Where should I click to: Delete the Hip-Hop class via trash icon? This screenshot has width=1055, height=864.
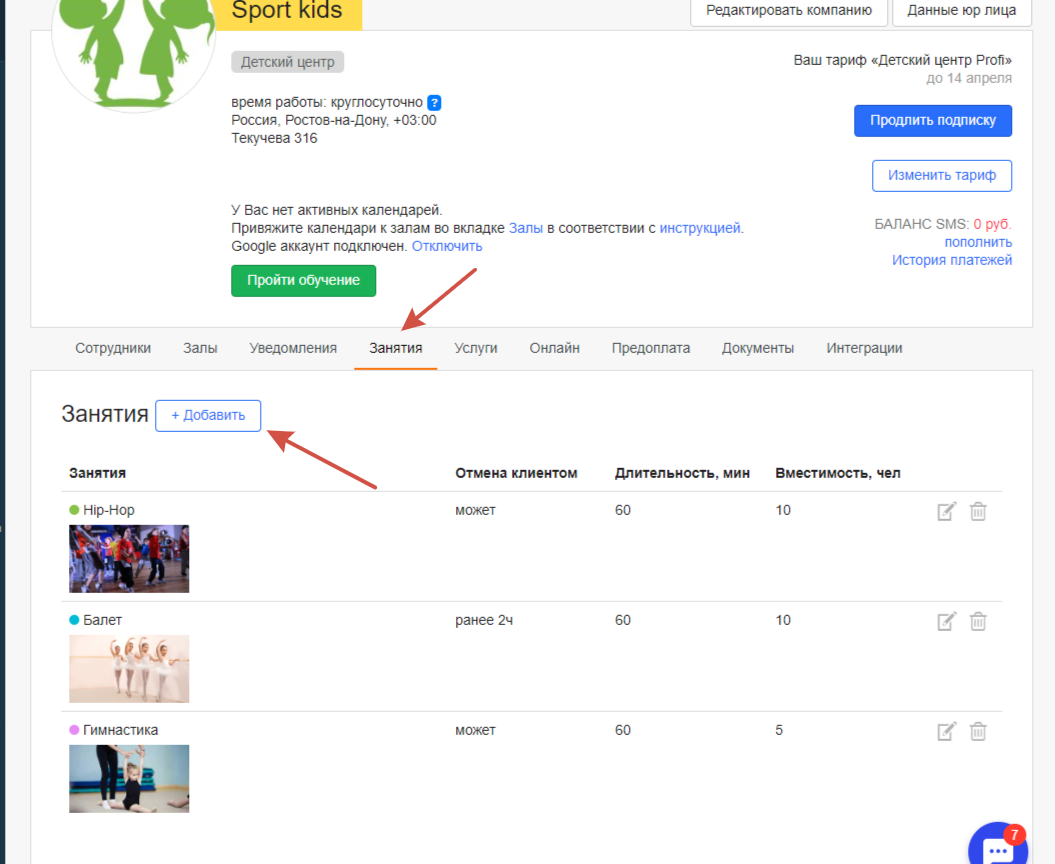coord(978,512)
